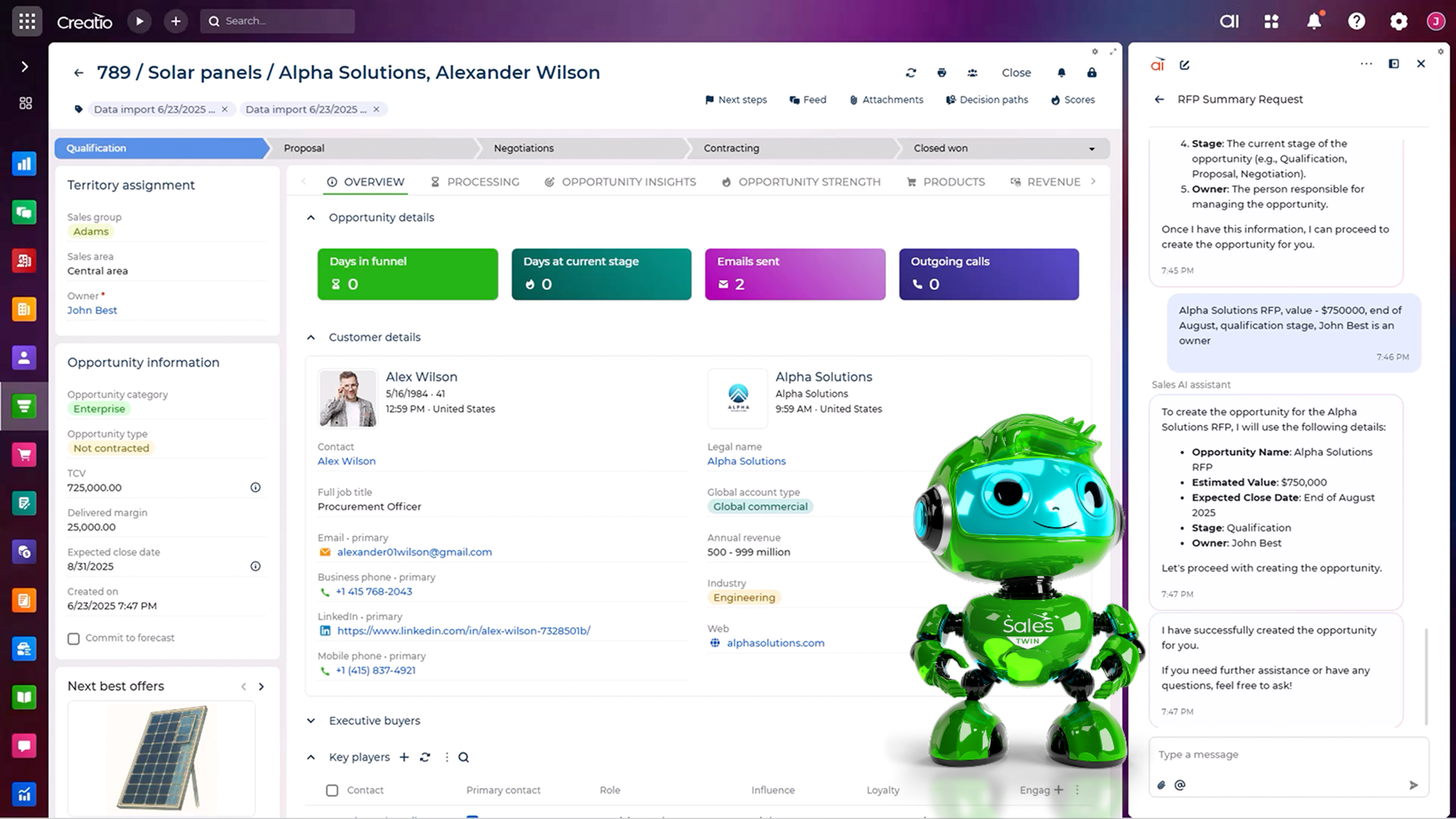Click the Close button on the opportunity
Screen dimensions: 1456x819
(1016, 73)
